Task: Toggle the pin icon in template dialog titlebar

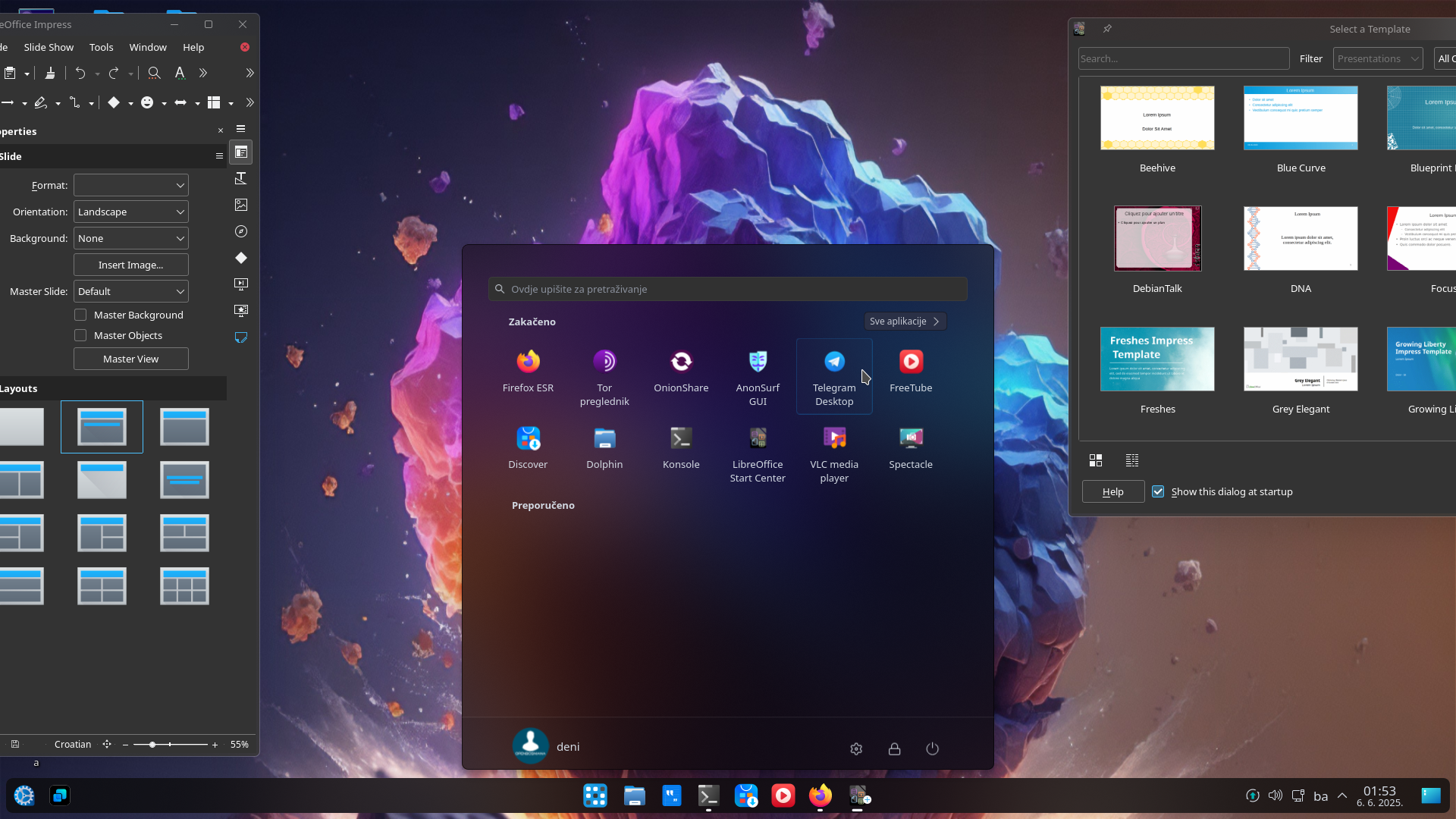Action: click(x=1107, y=29)
